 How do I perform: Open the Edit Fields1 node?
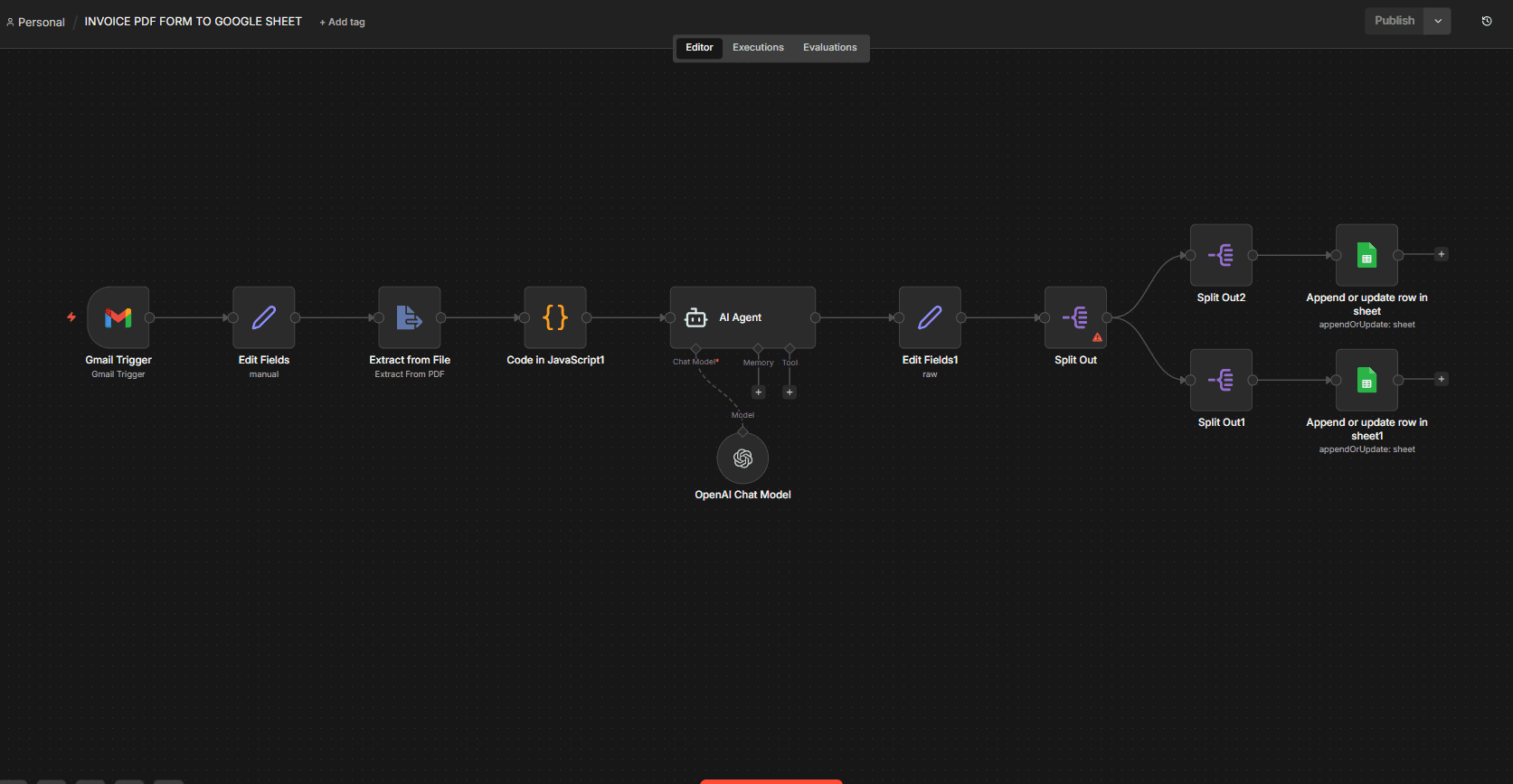930,317
